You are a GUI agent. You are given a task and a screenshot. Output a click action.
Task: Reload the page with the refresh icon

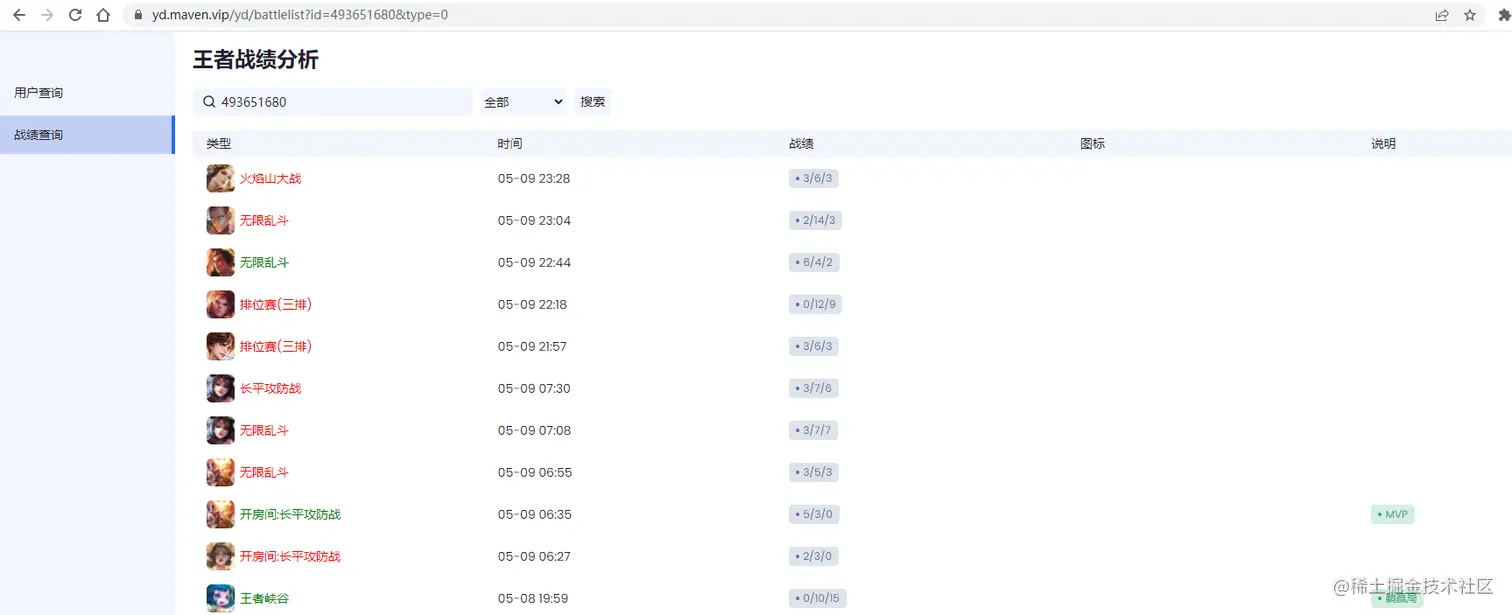pyautogui.click(x=75, y=15)
